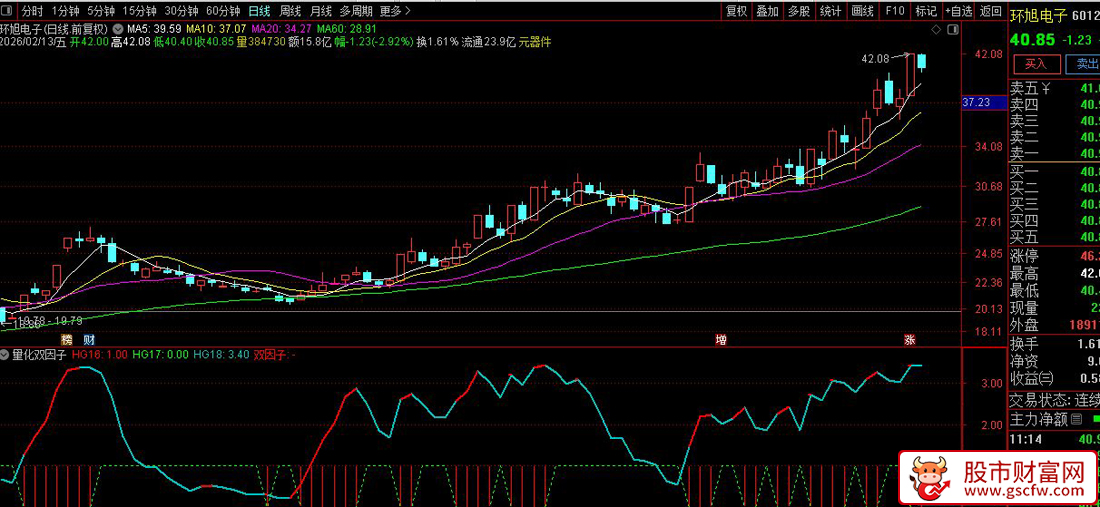Click the 财 marker icon under the chart
Screen dimensions: 1100x507
(89, 340)
